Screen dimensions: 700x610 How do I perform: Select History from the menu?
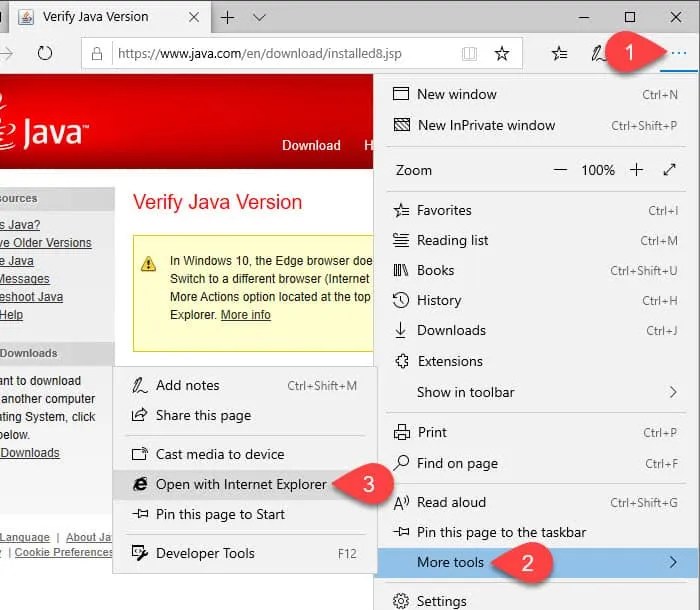(x=536, y=300)
